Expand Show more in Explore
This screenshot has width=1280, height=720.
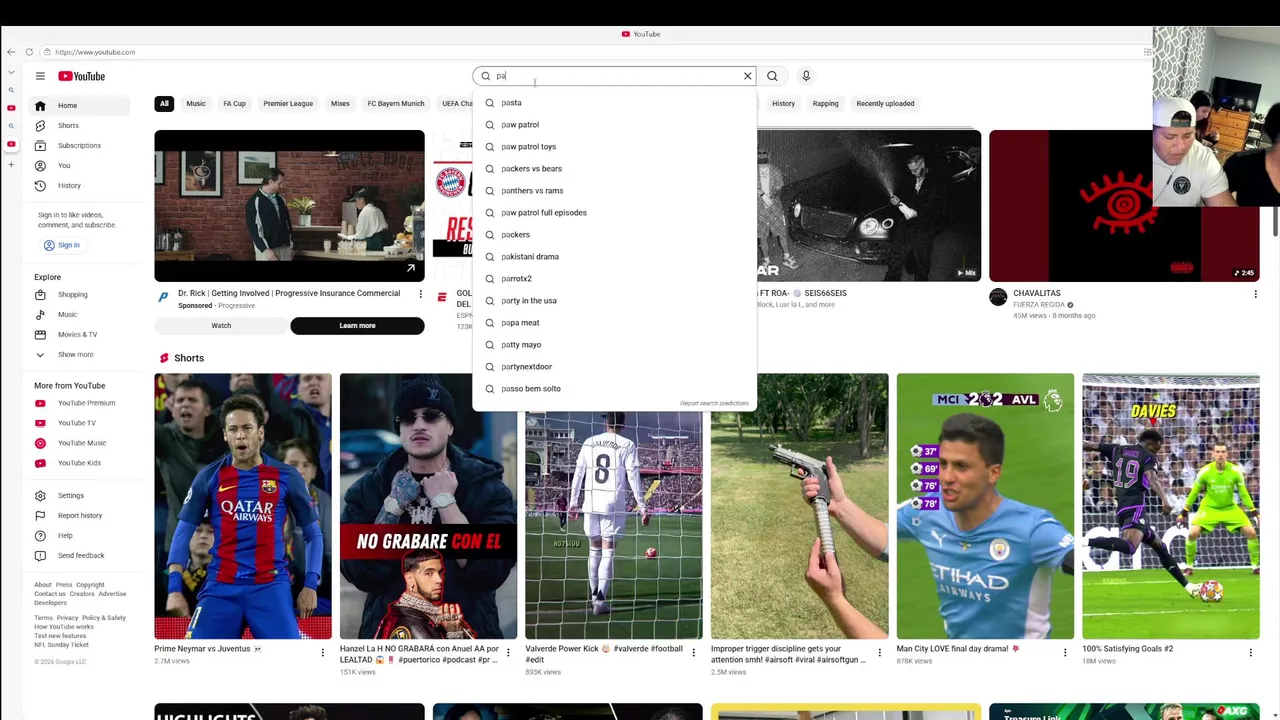[x=80, y=354]
